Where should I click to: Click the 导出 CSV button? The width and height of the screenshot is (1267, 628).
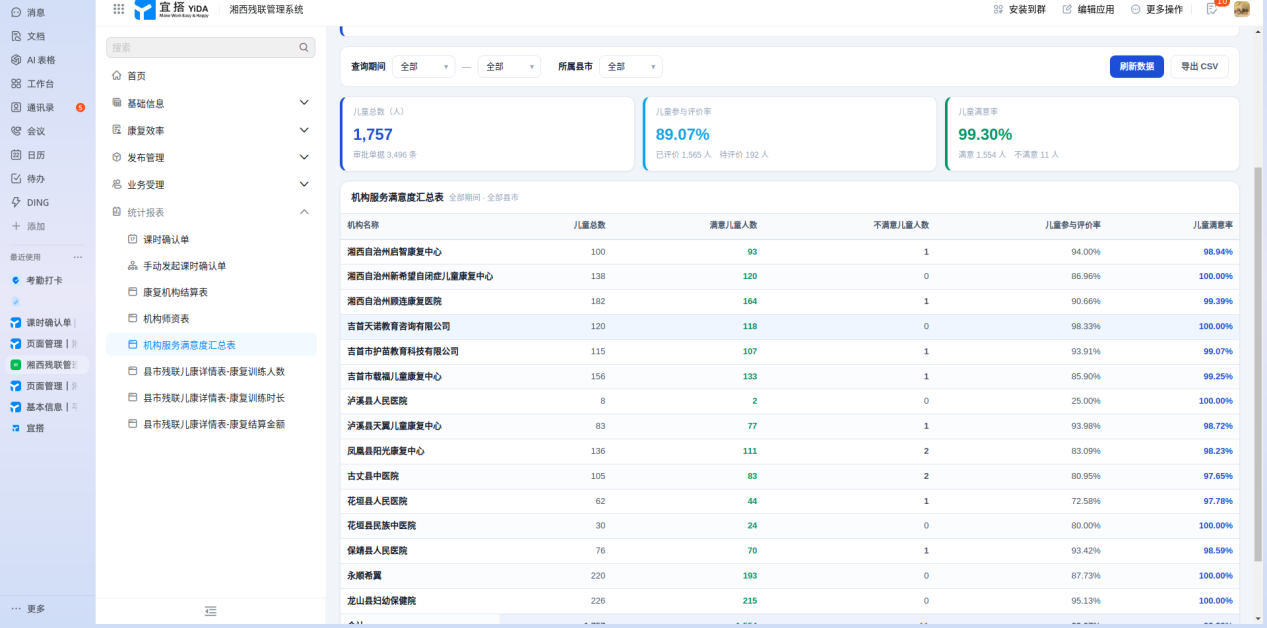tap(1199, 66)
